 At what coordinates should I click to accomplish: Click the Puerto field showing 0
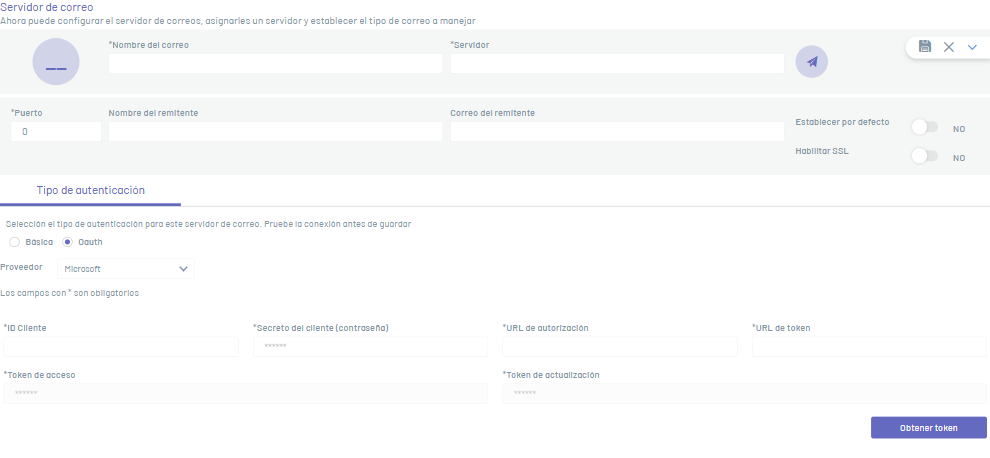(56, 131)
